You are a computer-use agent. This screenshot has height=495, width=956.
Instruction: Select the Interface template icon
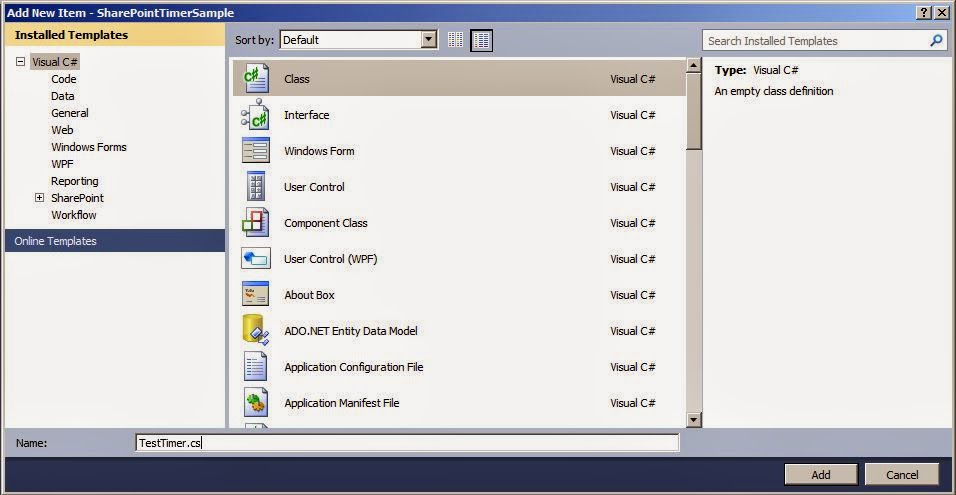click(256, 115)
